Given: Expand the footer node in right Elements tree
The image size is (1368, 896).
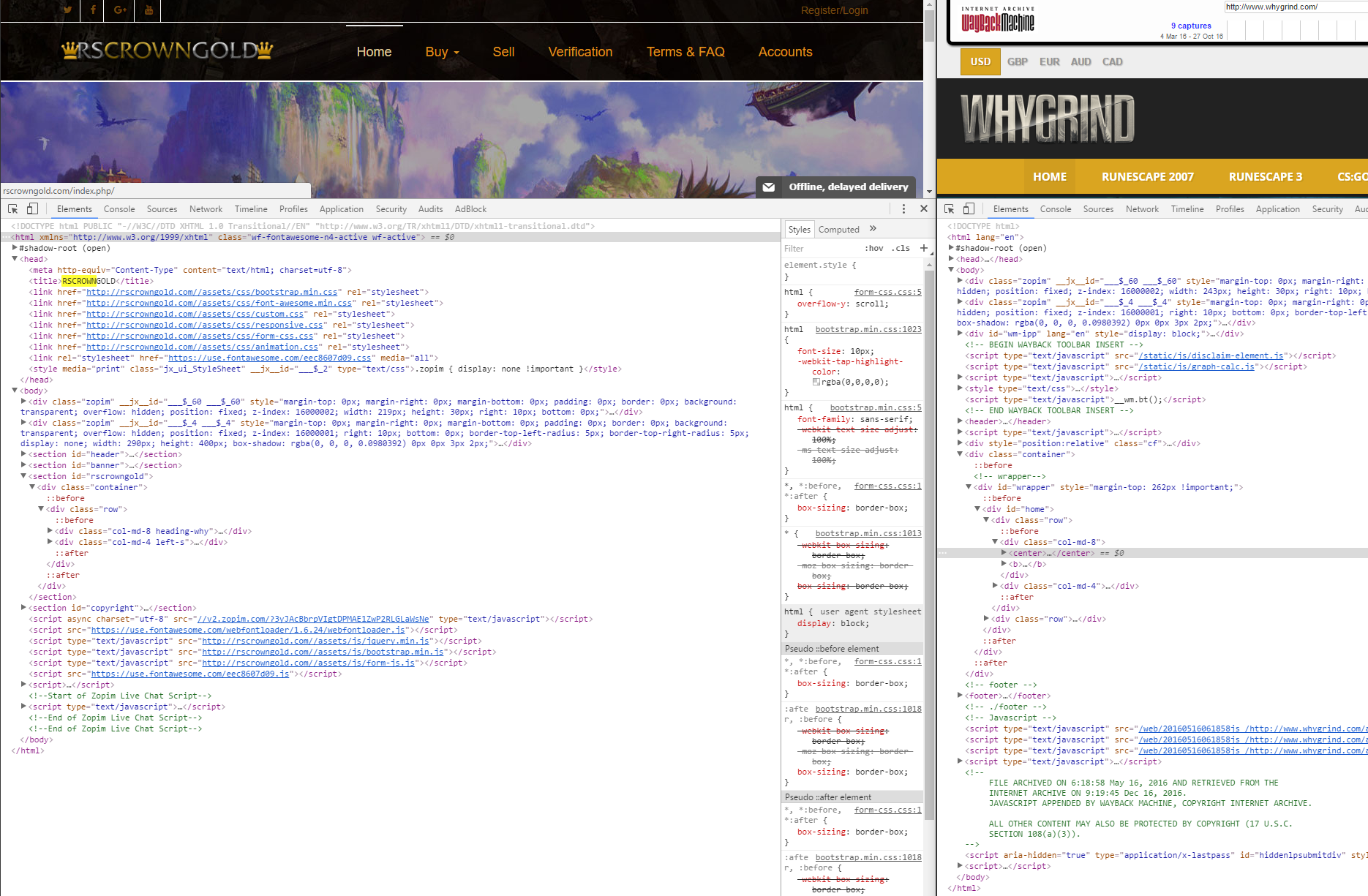Looking at the screenshot, I should (960, 696).
